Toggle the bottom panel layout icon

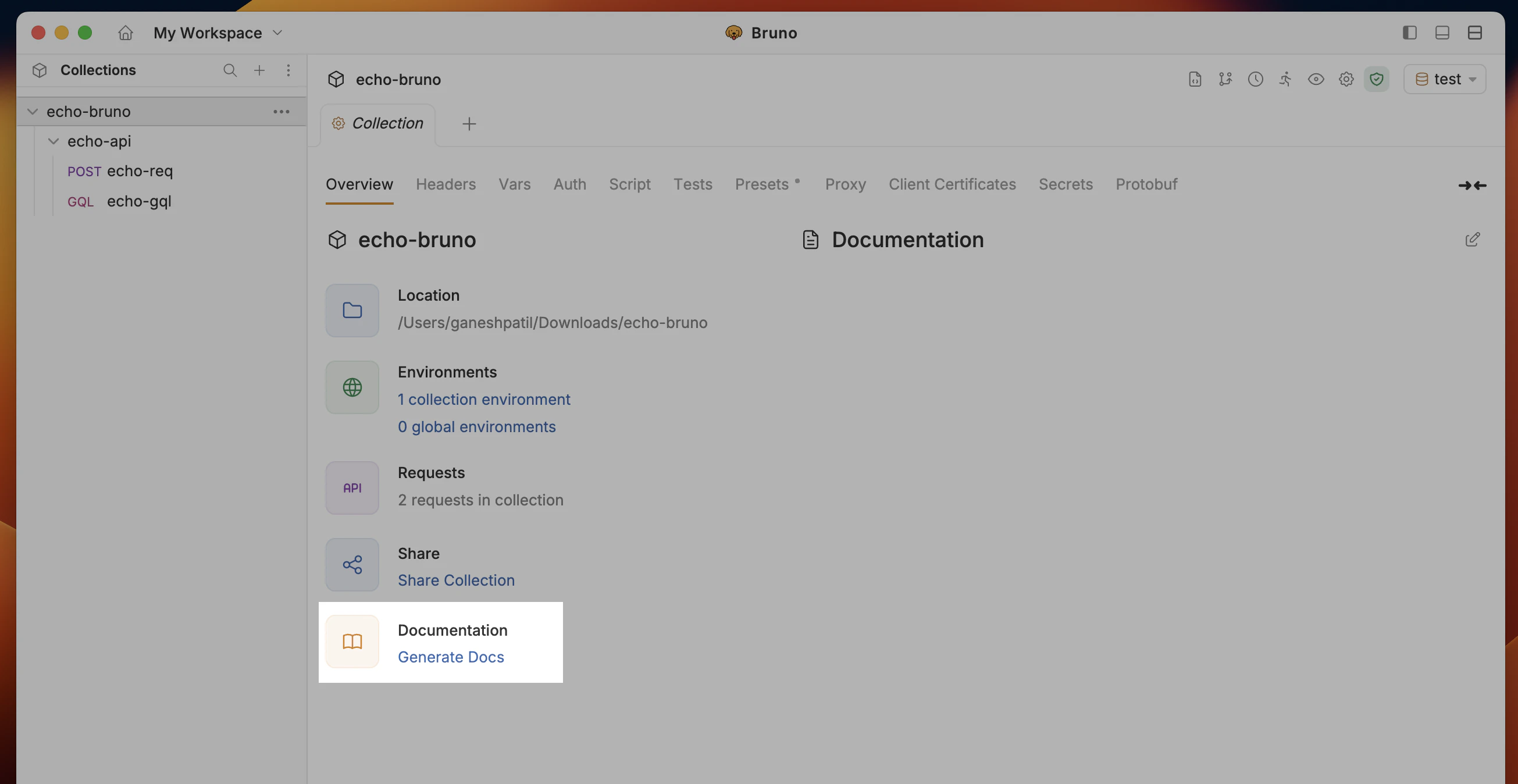pos(1442,33)
